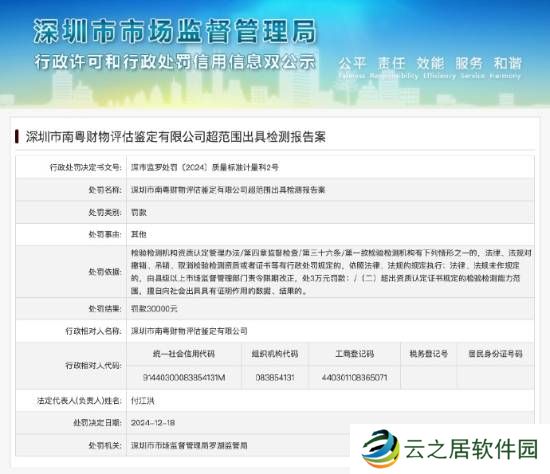Click the legal representative name 付江洪
550x474 pixels.
[x=142, y=401]
